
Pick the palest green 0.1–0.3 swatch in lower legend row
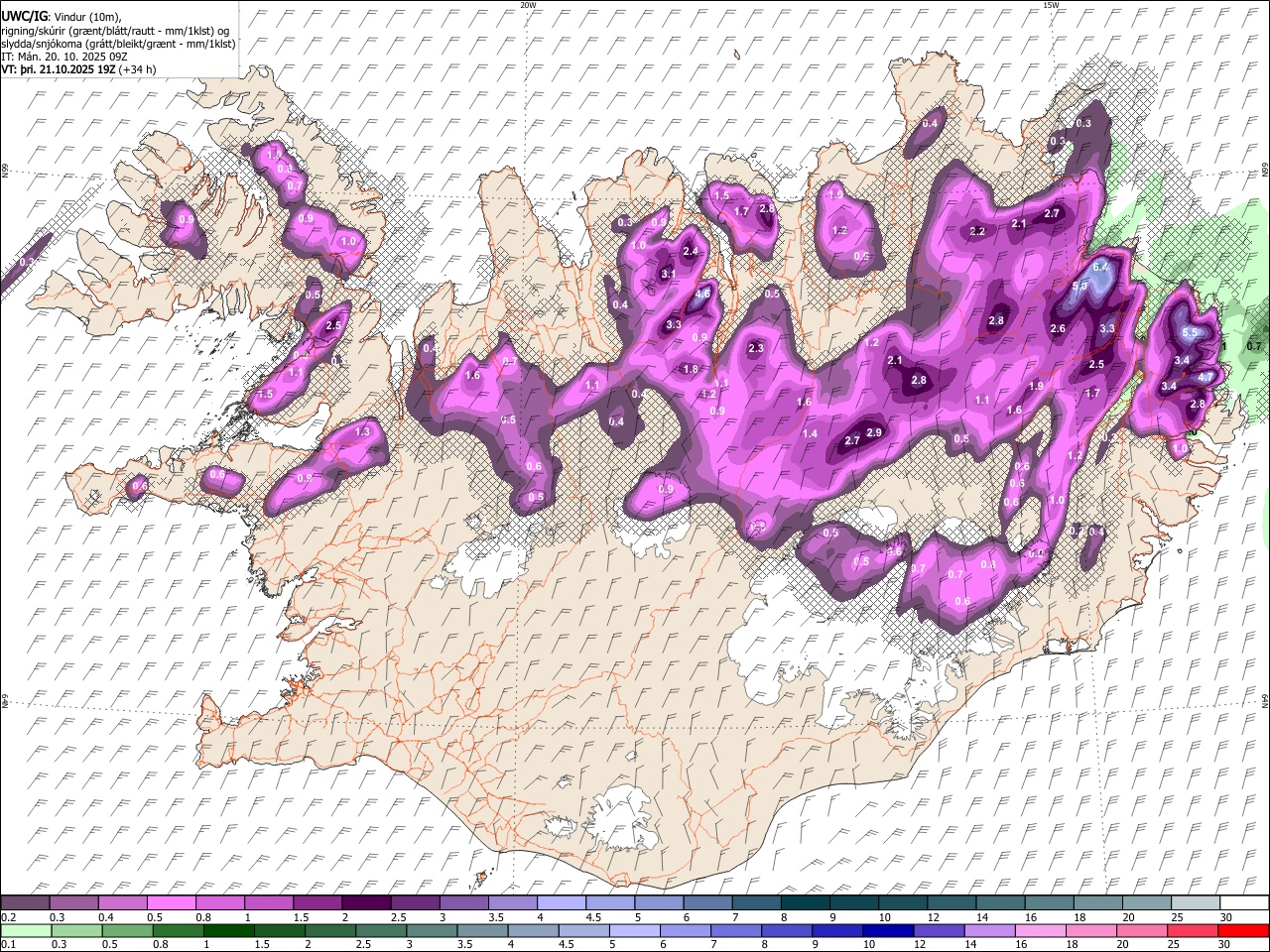[x=26, y=930]
